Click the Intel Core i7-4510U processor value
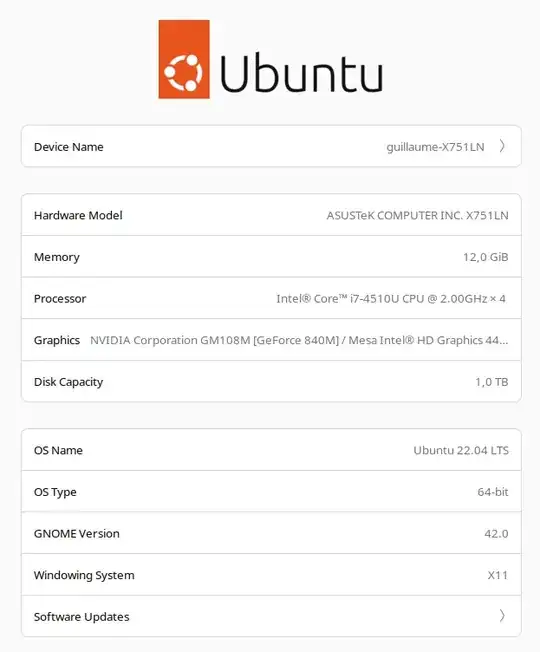 click(x=391, y=299)
